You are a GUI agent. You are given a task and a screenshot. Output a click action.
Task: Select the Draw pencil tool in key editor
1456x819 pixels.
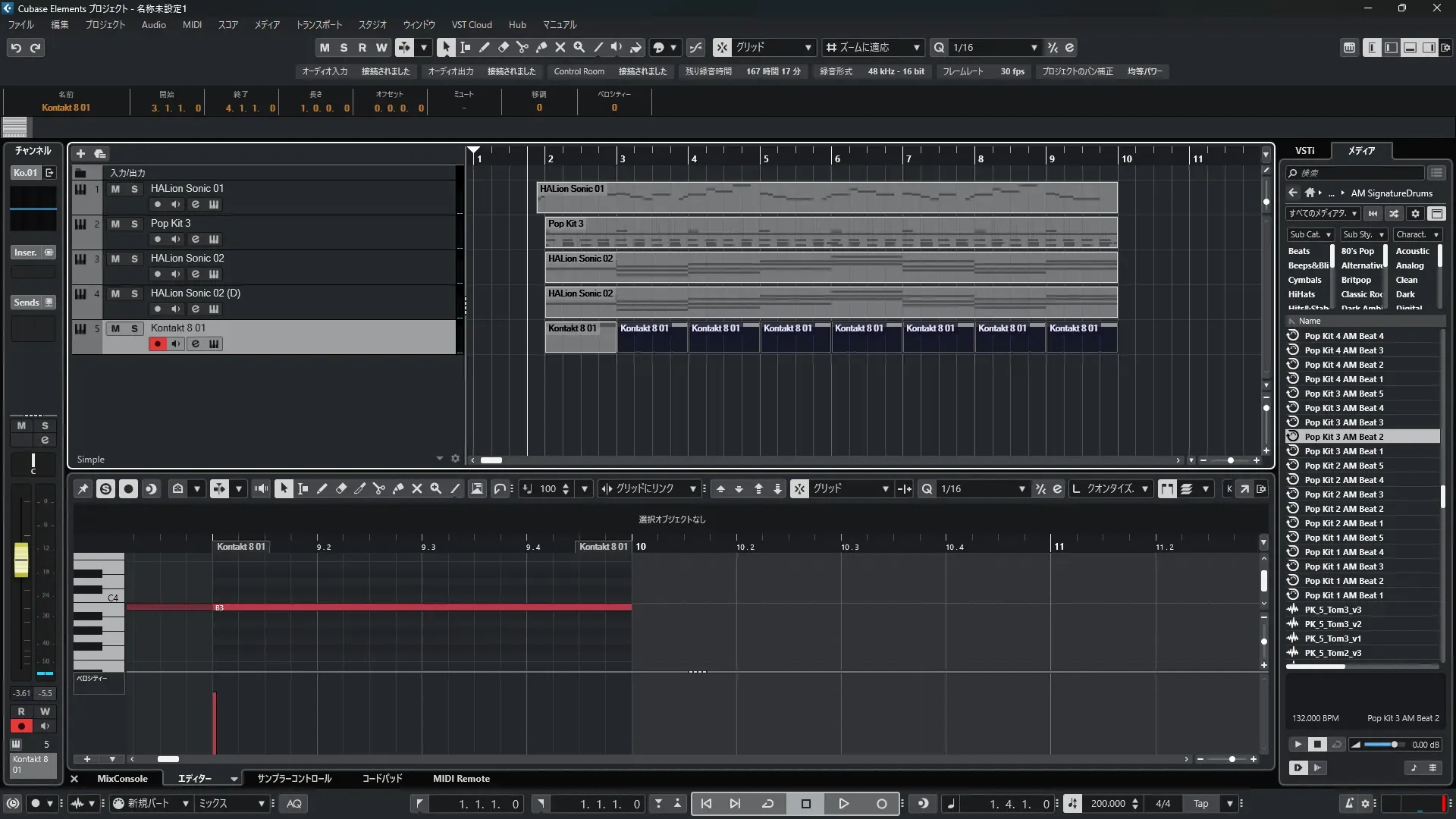(x=322, y=489)
